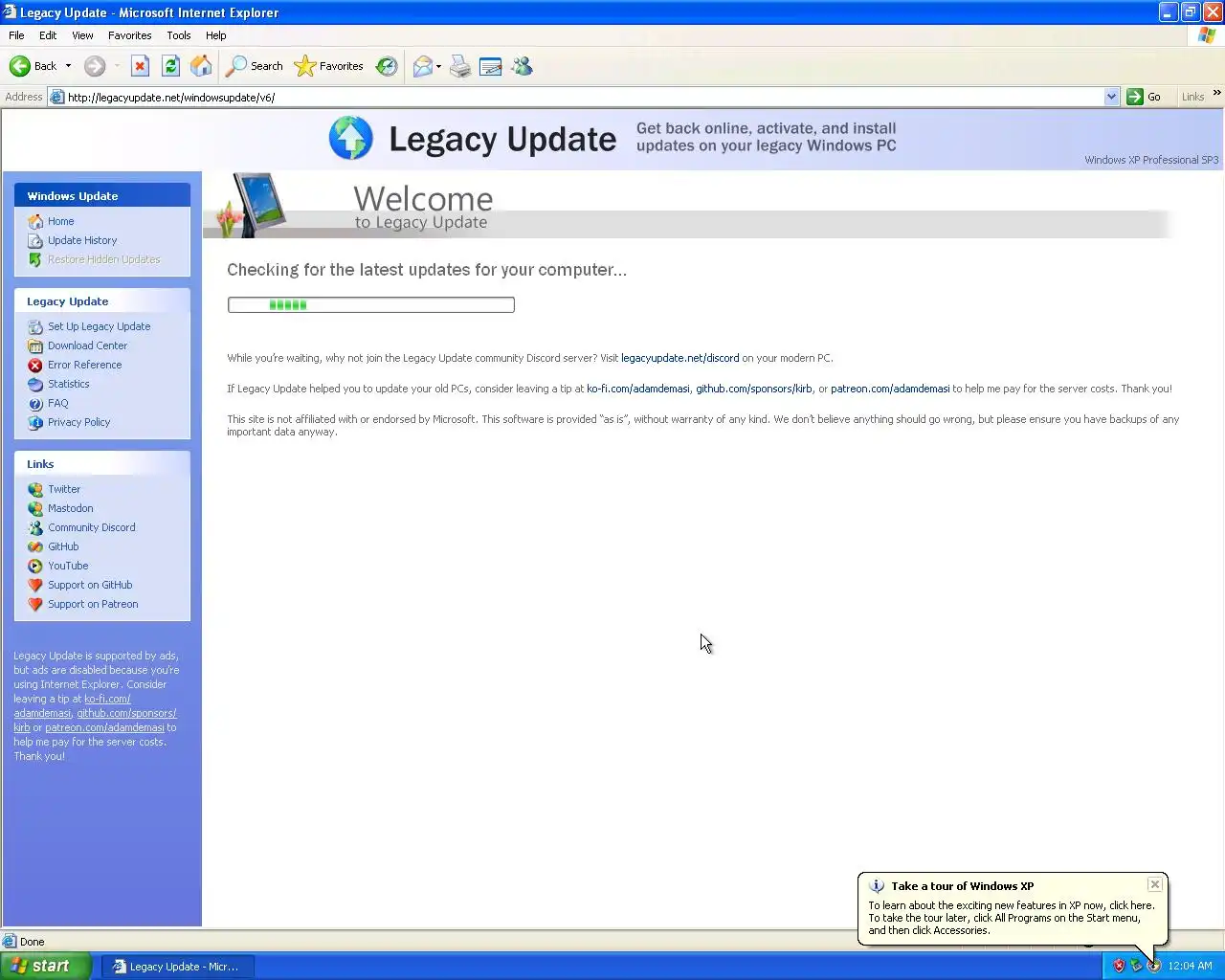The image size is (1225, 980).
Task: Open the Forward button history dropdown arrow
Action: [x=117, y=66]
